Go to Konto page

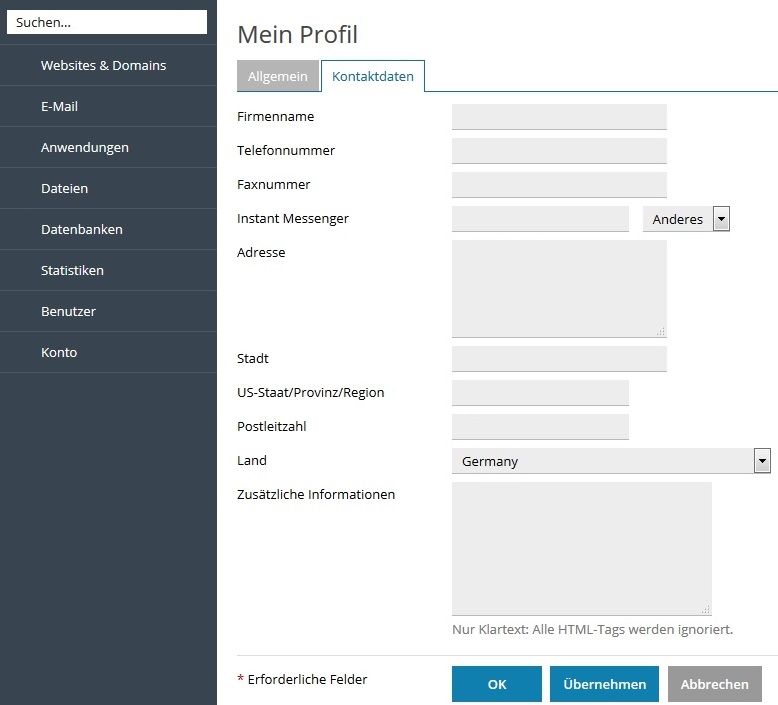click(x=108, y=352)
